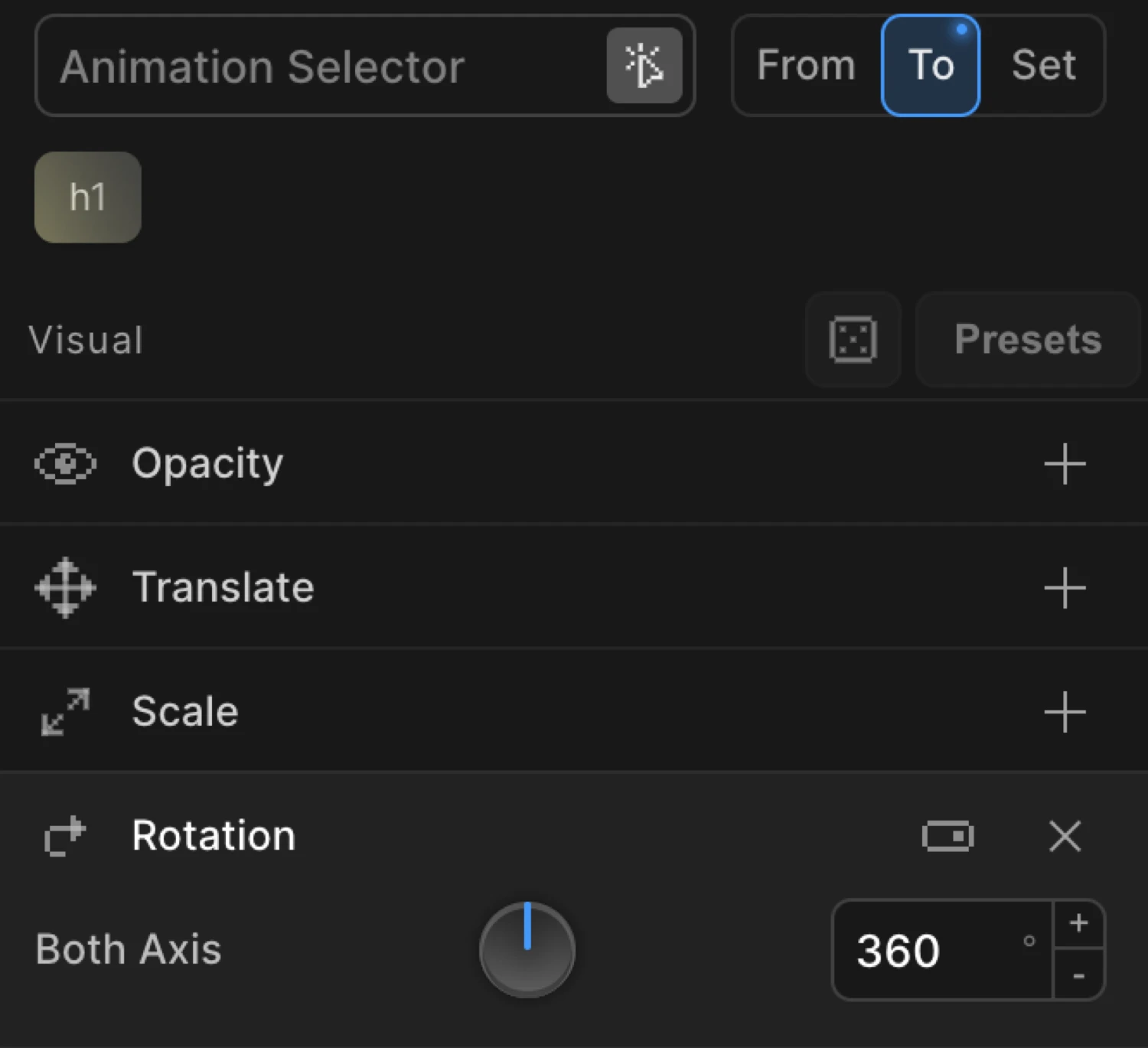This screenshot has height=1048, width=1148.
Task: Add Translate animation with its plus icon
Action: [1064, 588]
